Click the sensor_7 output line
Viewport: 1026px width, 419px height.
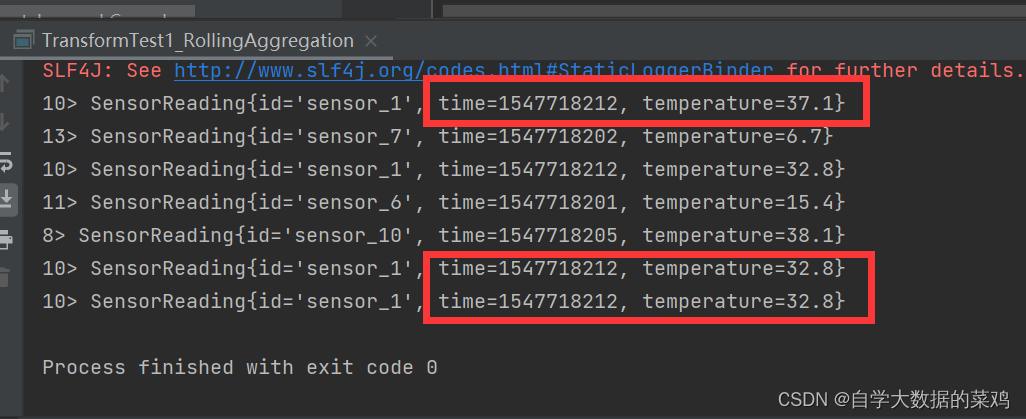(x=438, y=136)
